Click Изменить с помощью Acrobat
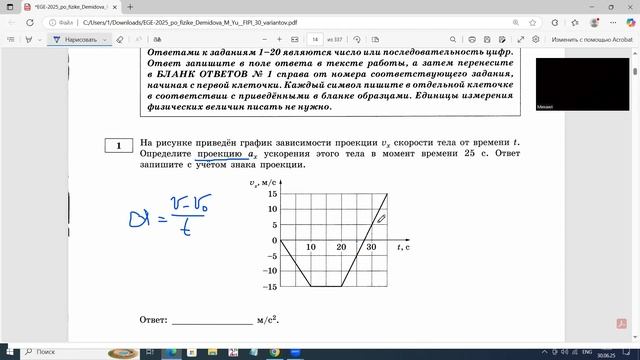Image resolution: width=640 pixels, height=360 pixels. coord(592,40)
